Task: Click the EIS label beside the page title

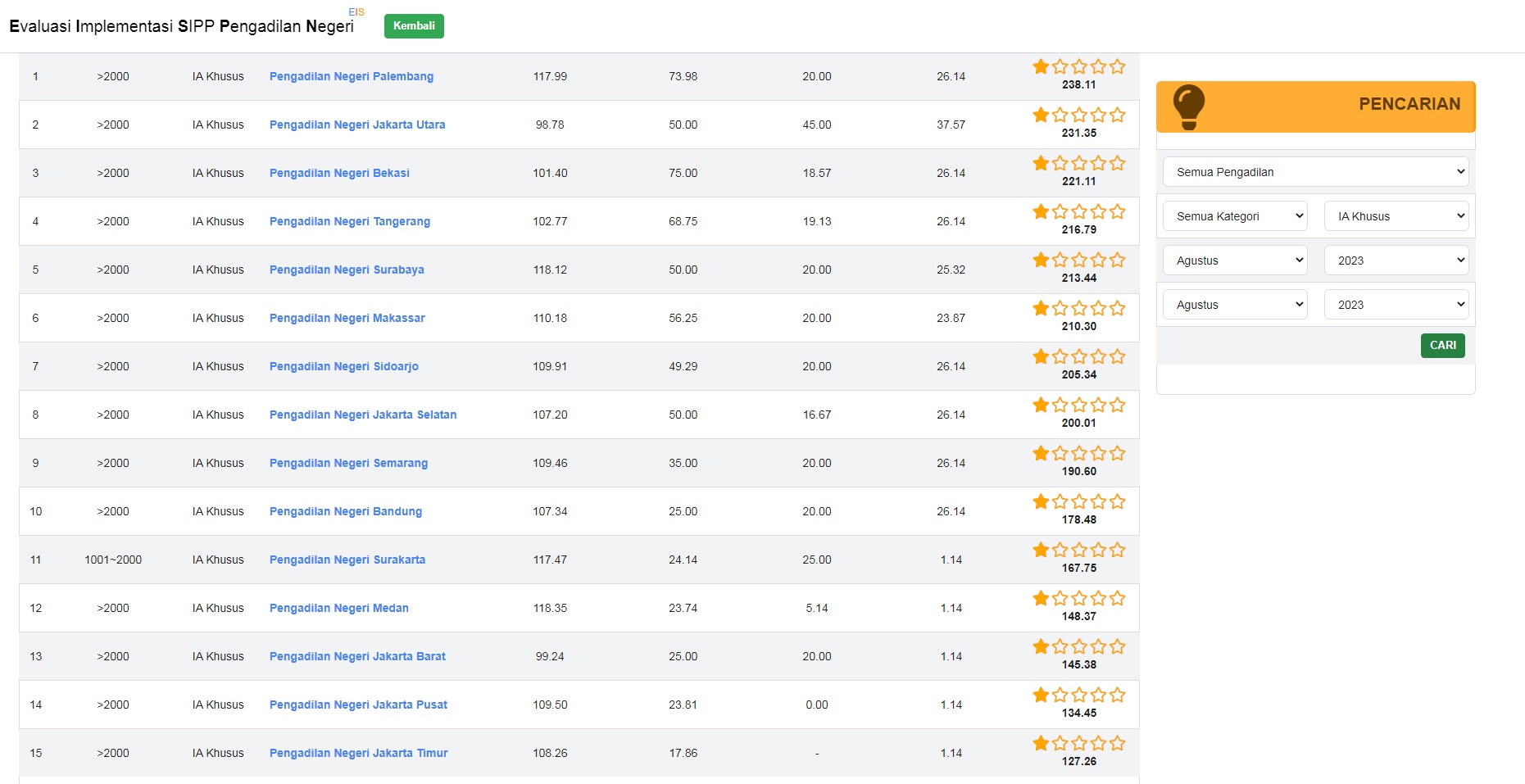Action: coord(356,12)
